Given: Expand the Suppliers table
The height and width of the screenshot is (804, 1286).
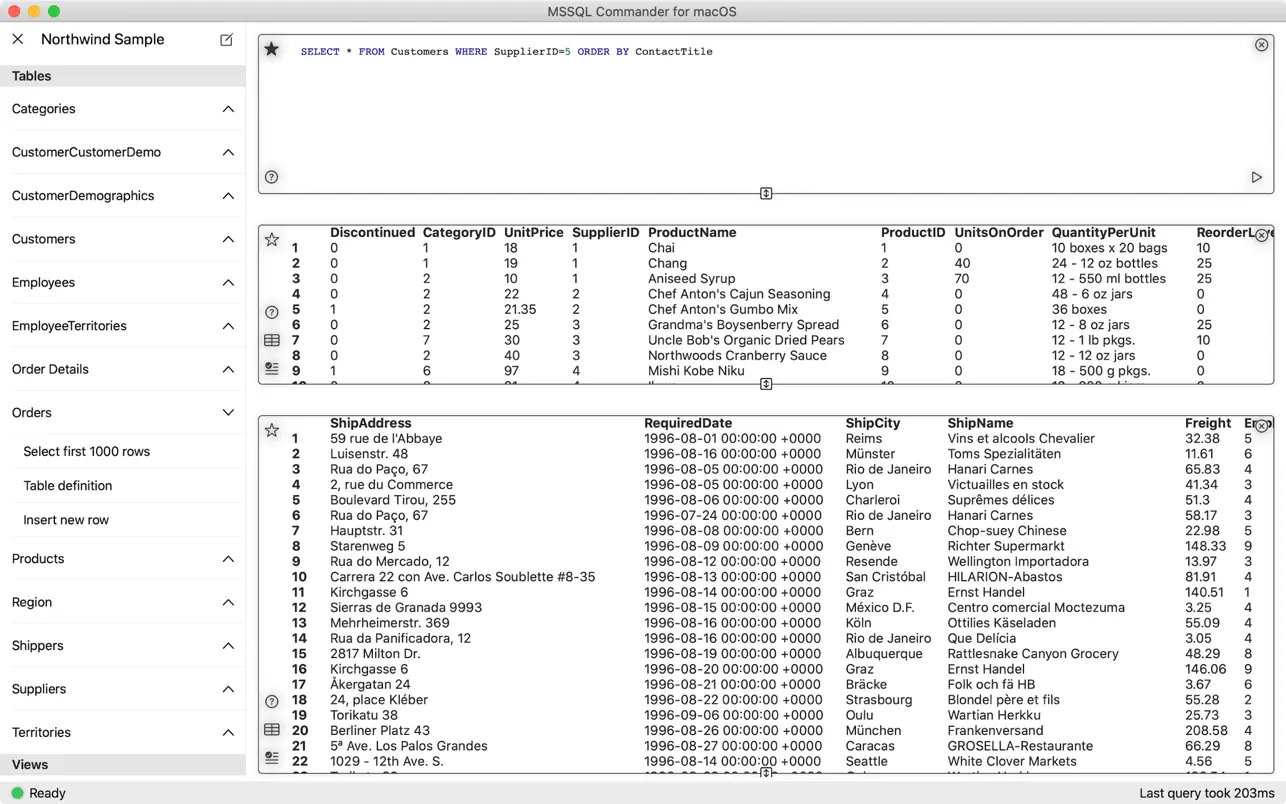Looking at the screenshot, I should (x=228, y=688).
